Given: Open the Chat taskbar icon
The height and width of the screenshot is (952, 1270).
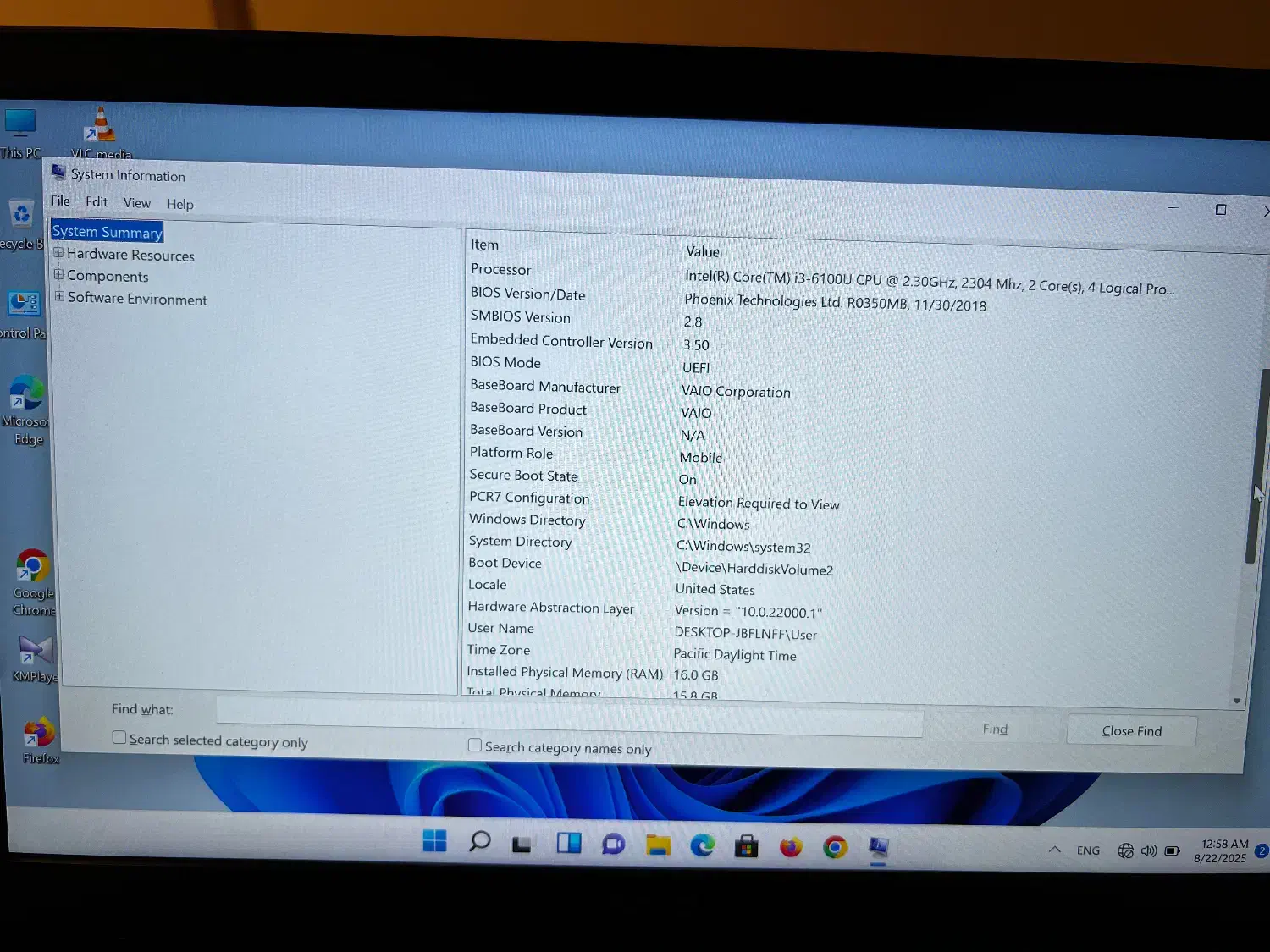Looking at the screenshot, I should pyautogui.click(x=613, y=845).
